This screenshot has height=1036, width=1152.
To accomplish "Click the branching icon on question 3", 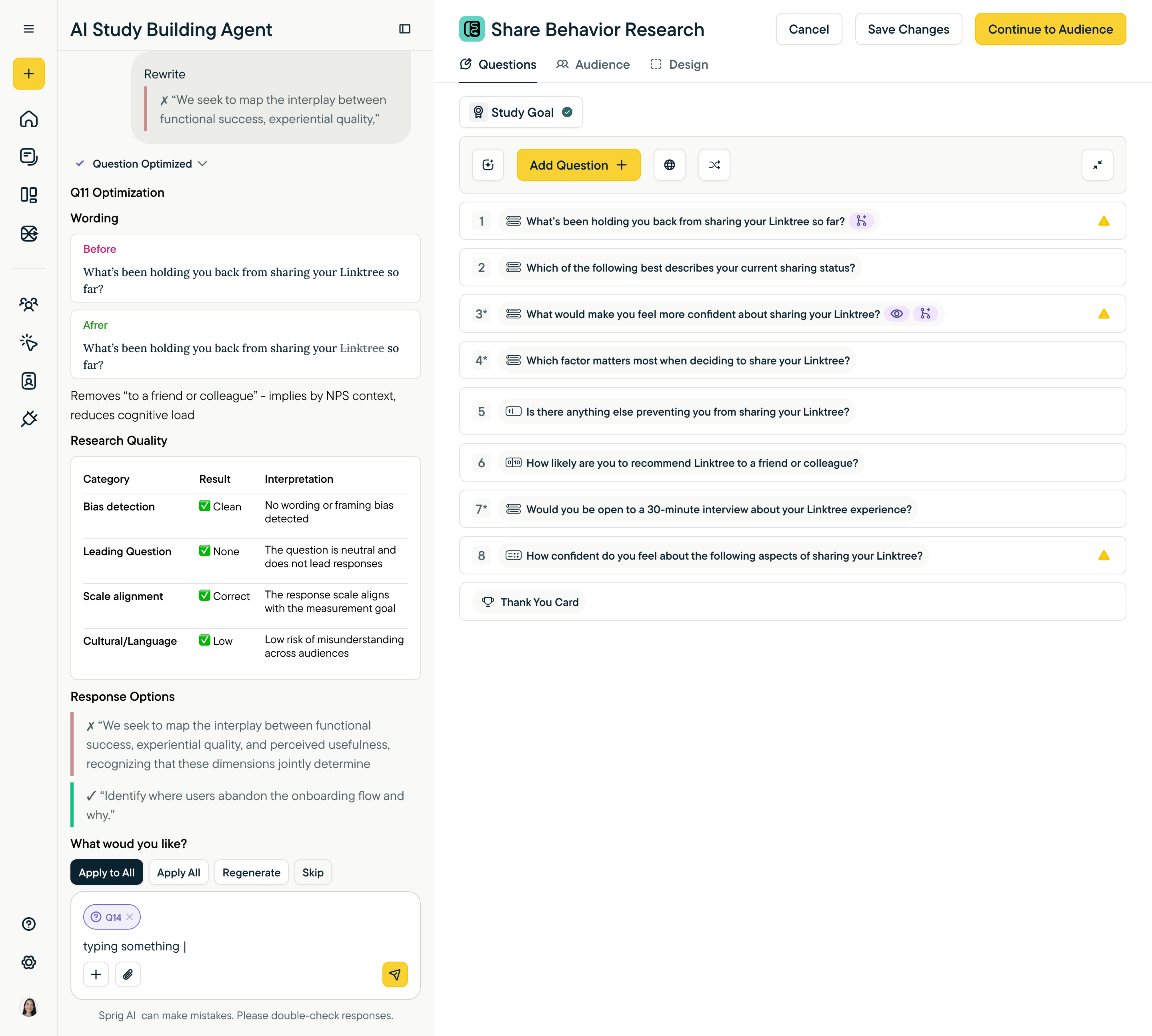I will pyautogui.click(x=926, y=314).
